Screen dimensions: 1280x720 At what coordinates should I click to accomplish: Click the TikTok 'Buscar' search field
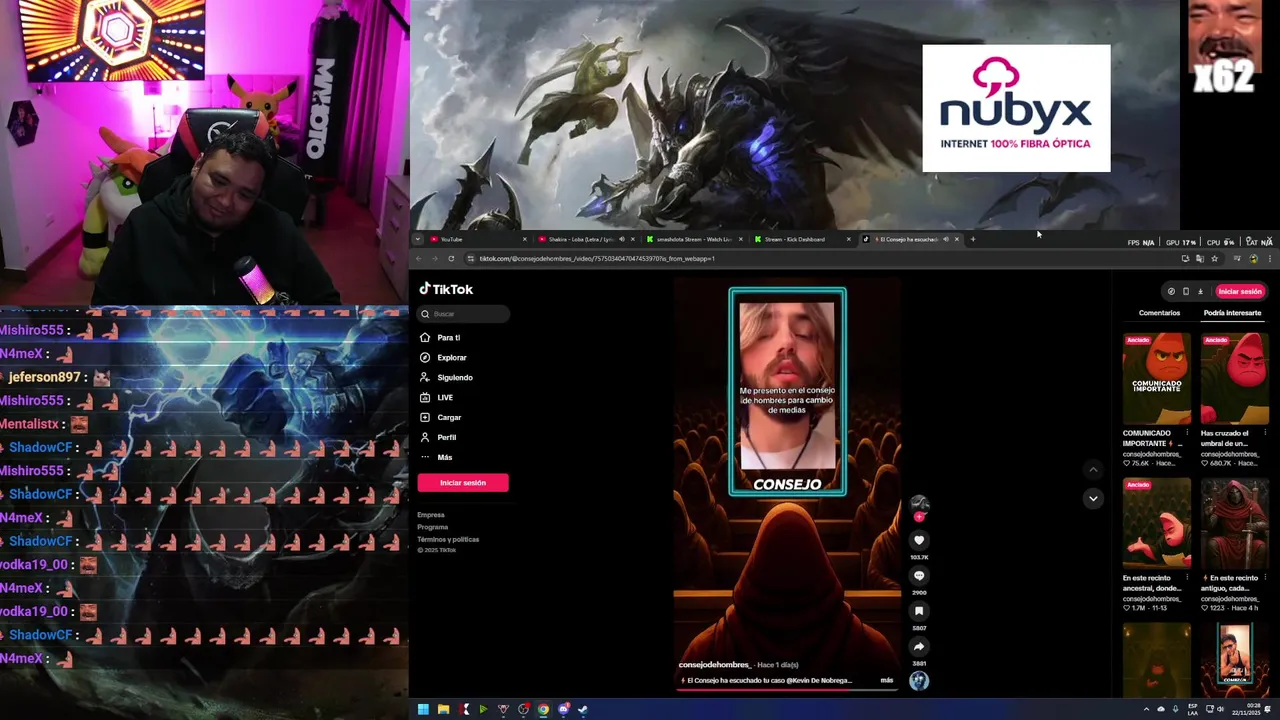464,314
